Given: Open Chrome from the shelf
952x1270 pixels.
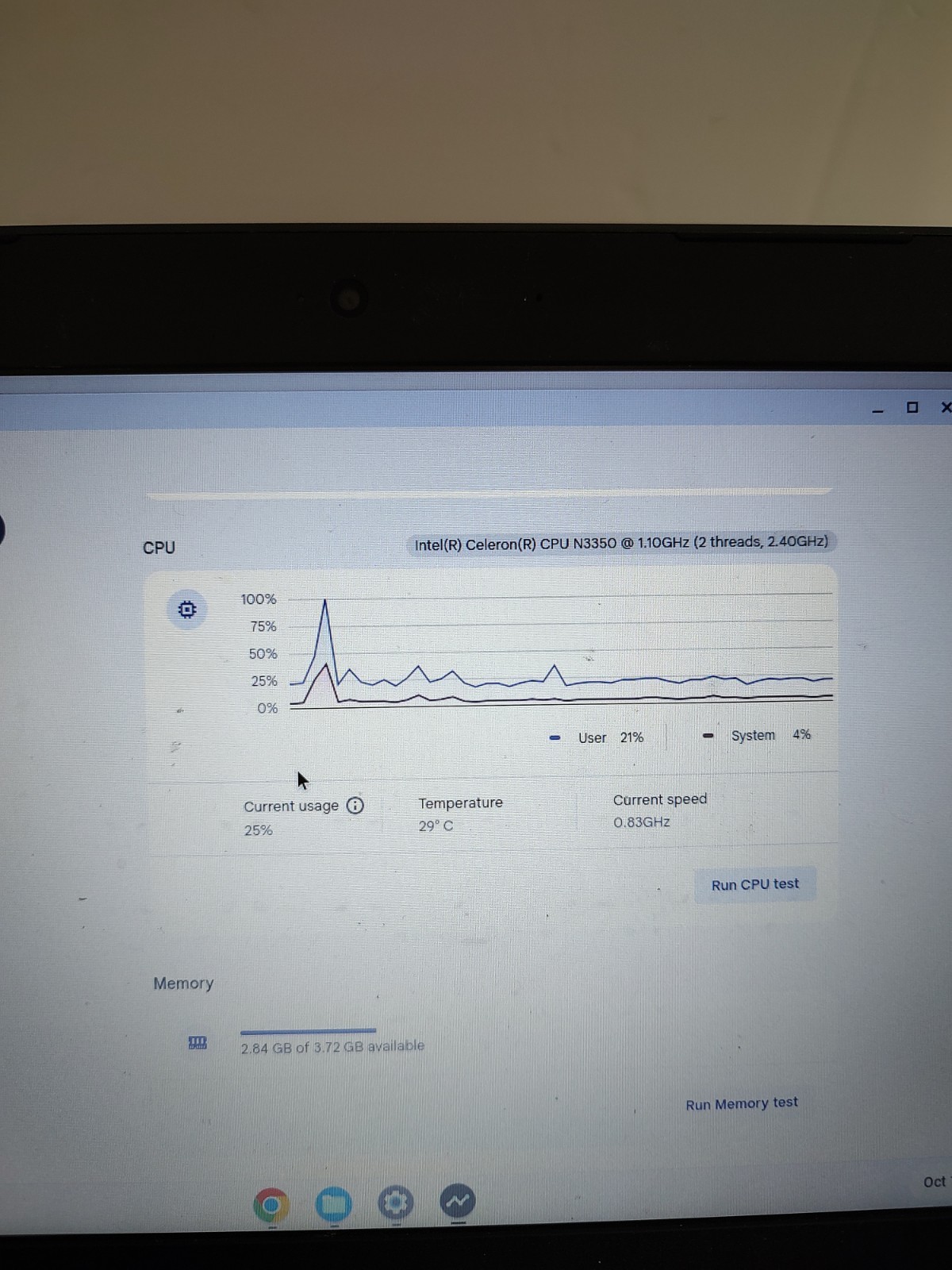Looking at the screenshot, I should click(x=271, y=1206).
